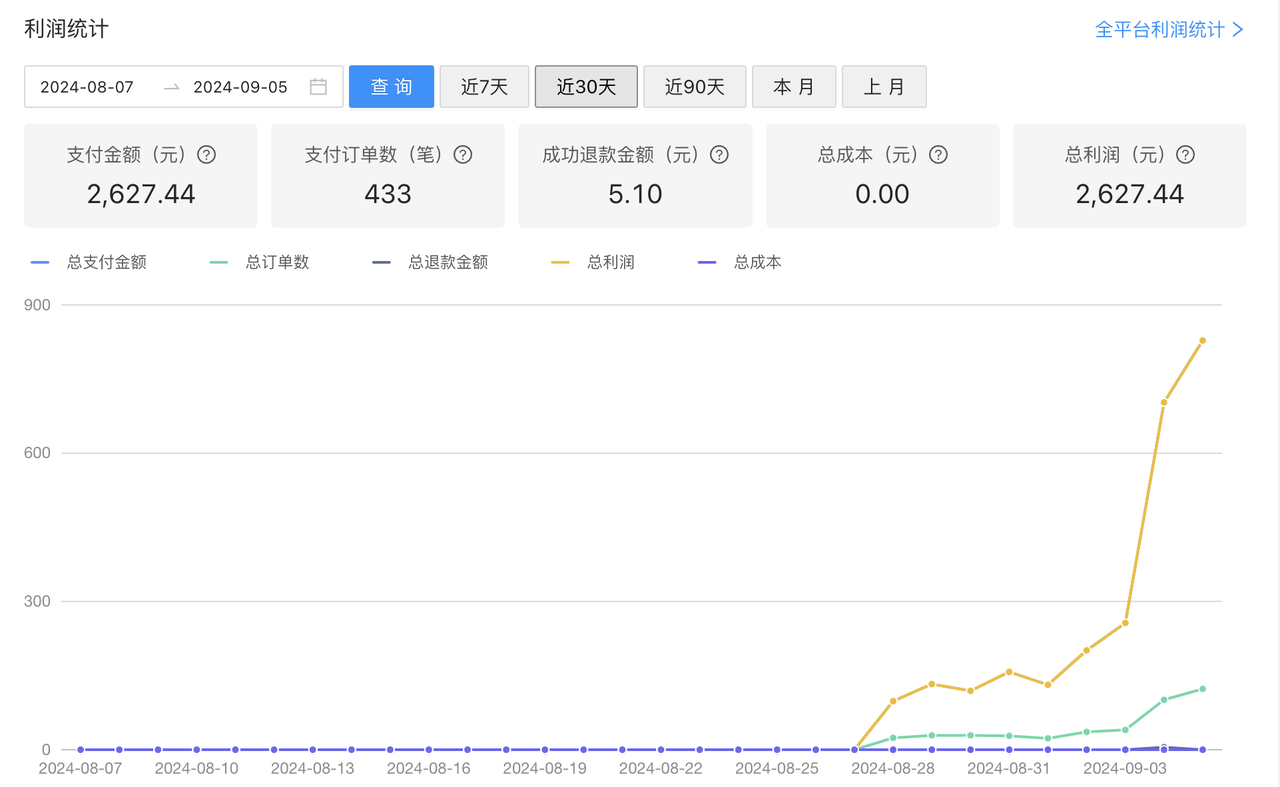Click the 5.10 refund amount value
Screen dimensions: 1280x787
click(635, 194)
